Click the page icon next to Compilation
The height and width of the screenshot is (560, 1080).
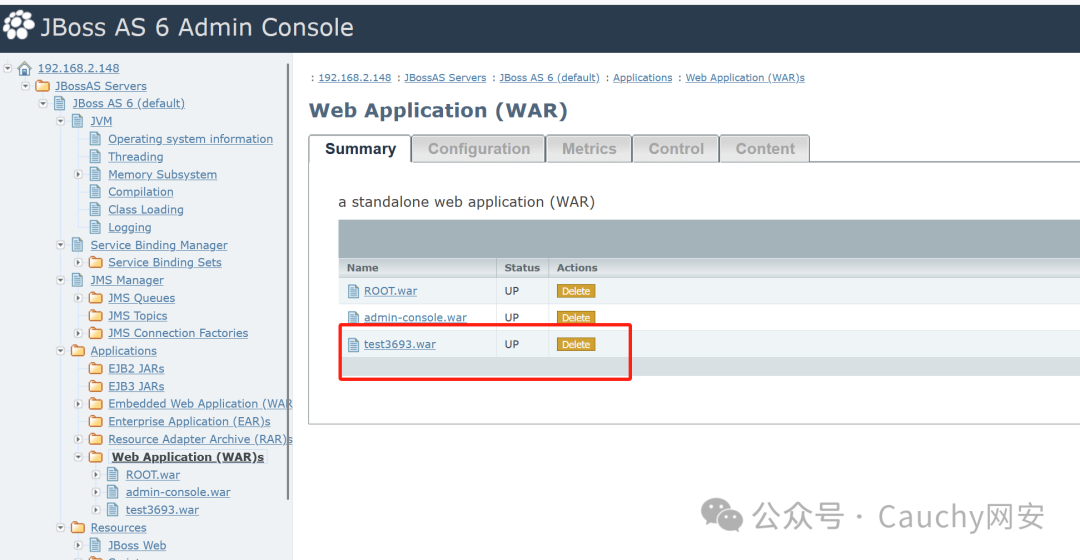(96, 191)
